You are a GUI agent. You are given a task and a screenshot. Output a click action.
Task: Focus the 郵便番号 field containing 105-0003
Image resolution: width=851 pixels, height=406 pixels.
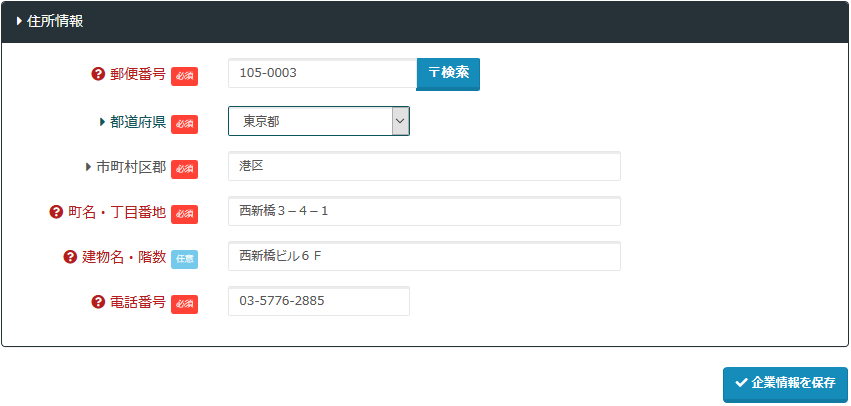(321, 73)
